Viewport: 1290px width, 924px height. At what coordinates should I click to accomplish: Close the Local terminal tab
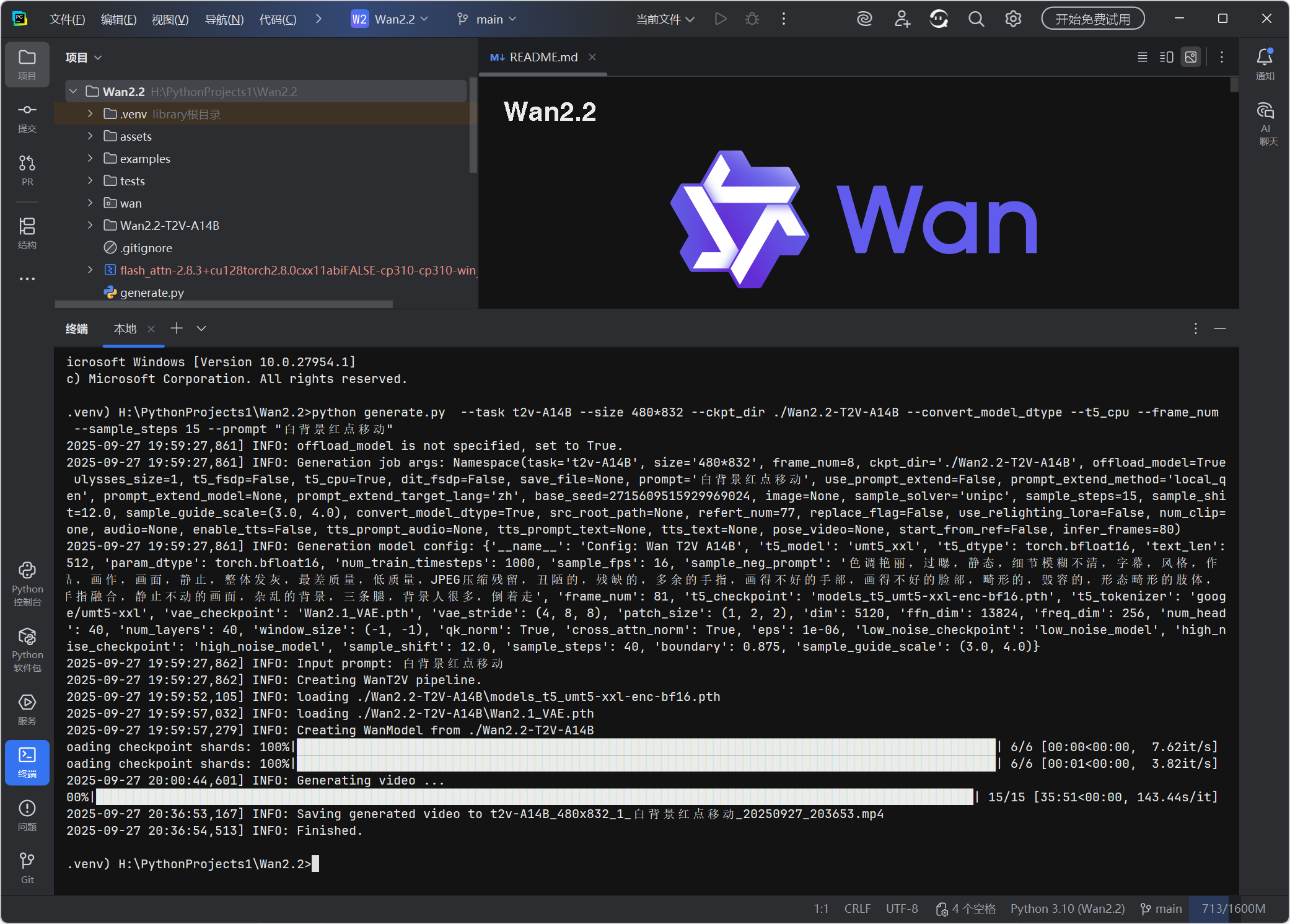pyautogui.click(x=151, y=329)
